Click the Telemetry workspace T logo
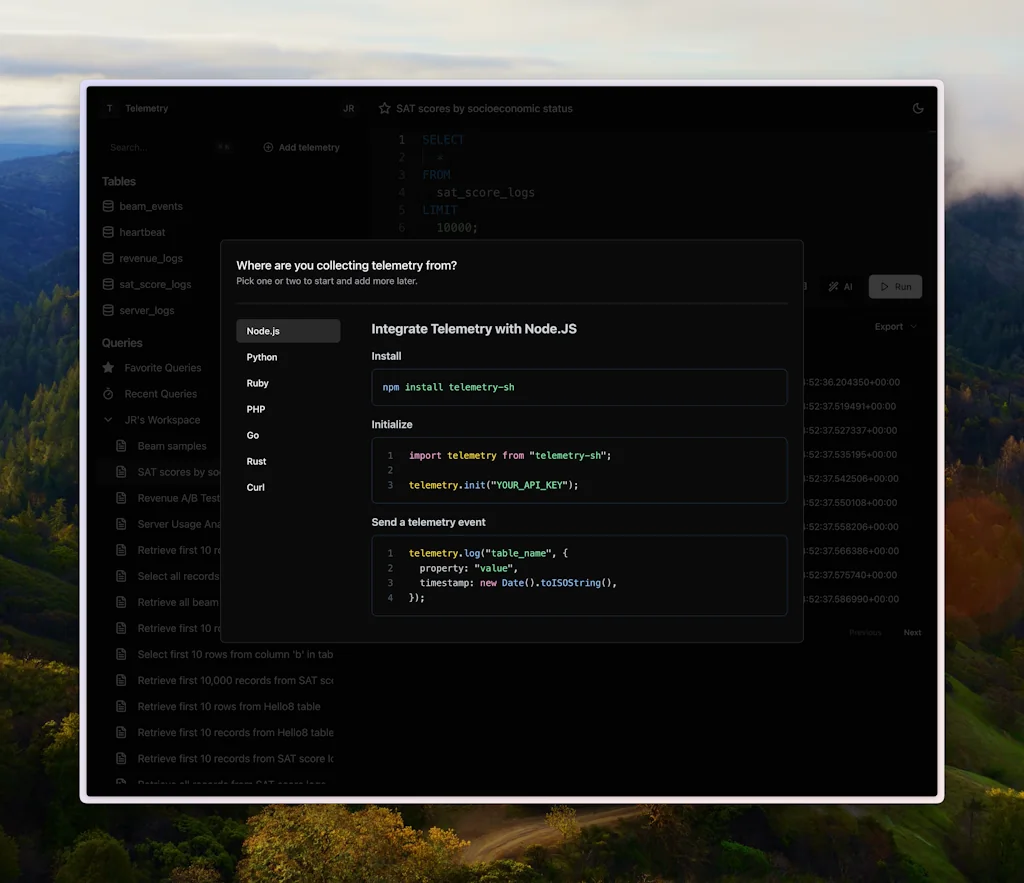The width and height of the screenshot is (1024, 883). [x=109, y=108]
